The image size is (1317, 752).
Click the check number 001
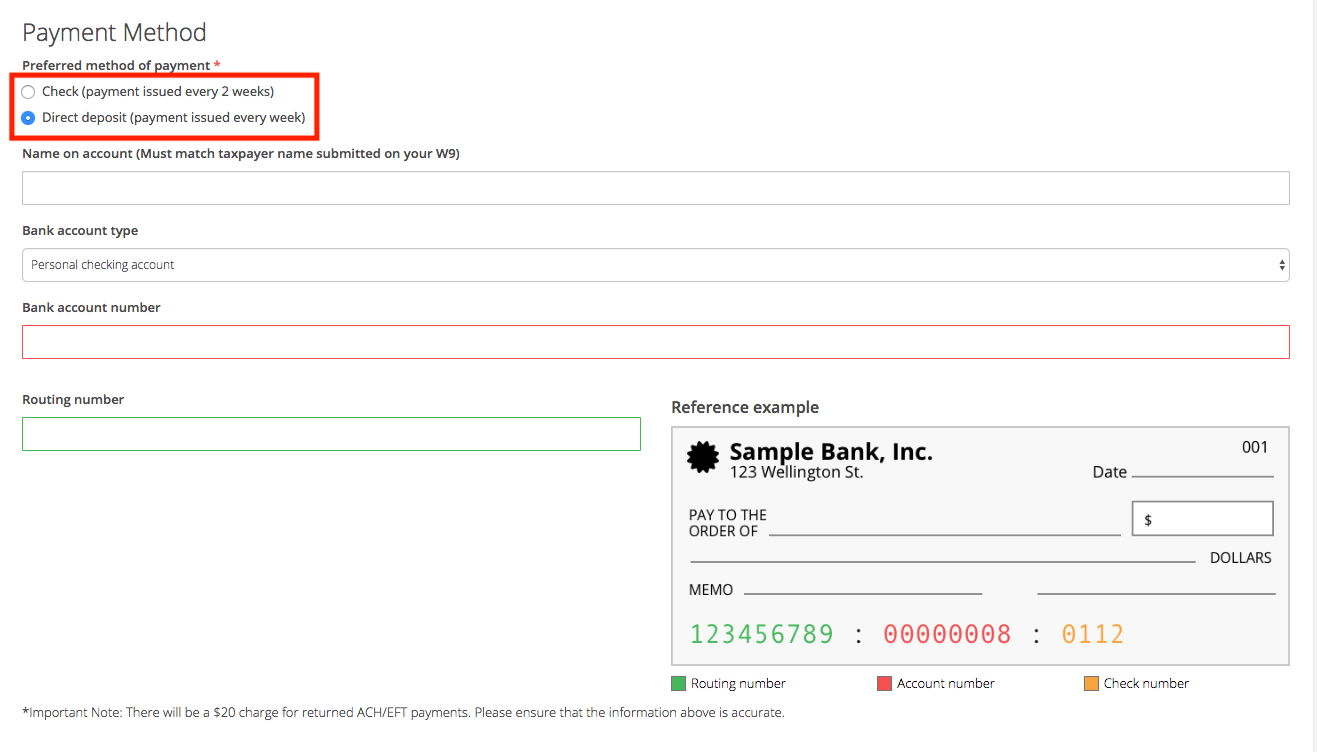pos(1255,447)
